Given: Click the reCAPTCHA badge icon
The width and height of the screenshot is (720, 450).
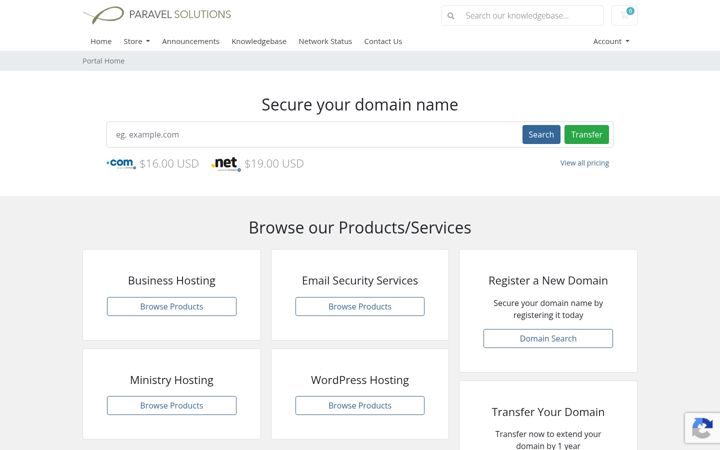Looking at the screenshot, I should tap(702, 428).
